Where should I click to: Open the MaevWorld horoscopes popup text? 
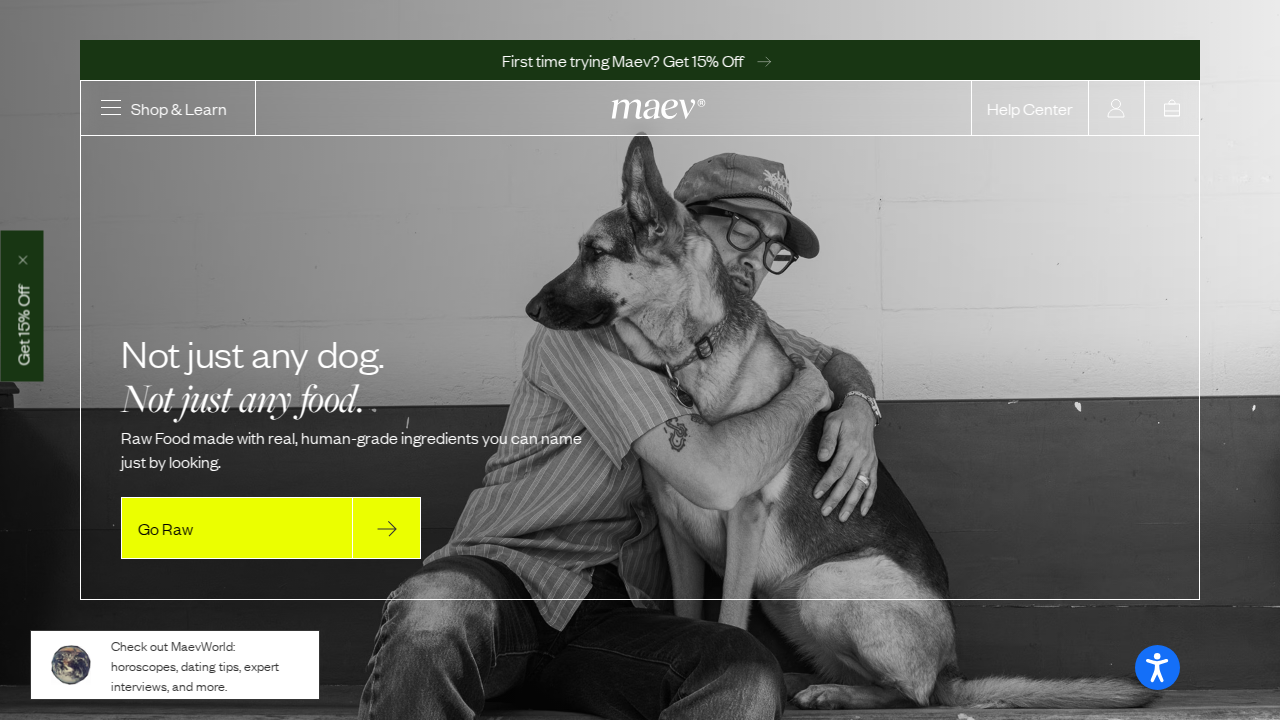195,666
